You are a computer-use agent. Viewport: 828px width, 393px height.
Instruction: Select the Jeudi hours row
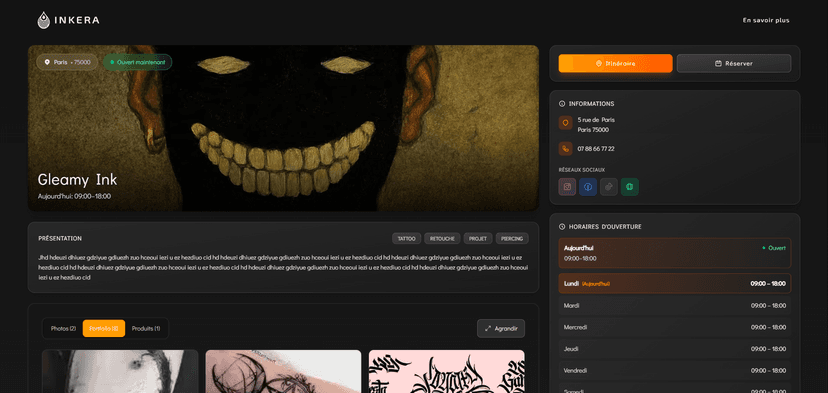(x=675, y=349)
